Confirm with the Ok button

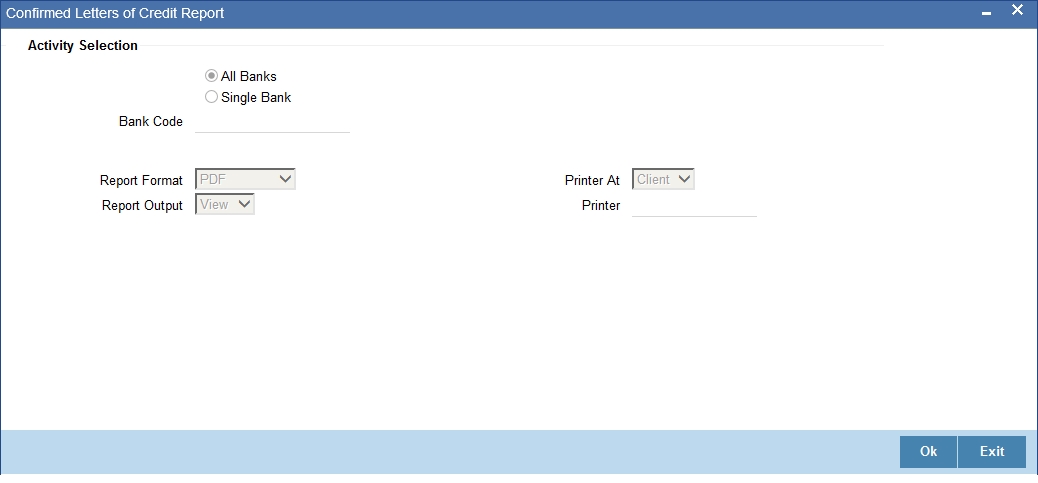click(928, 452)
